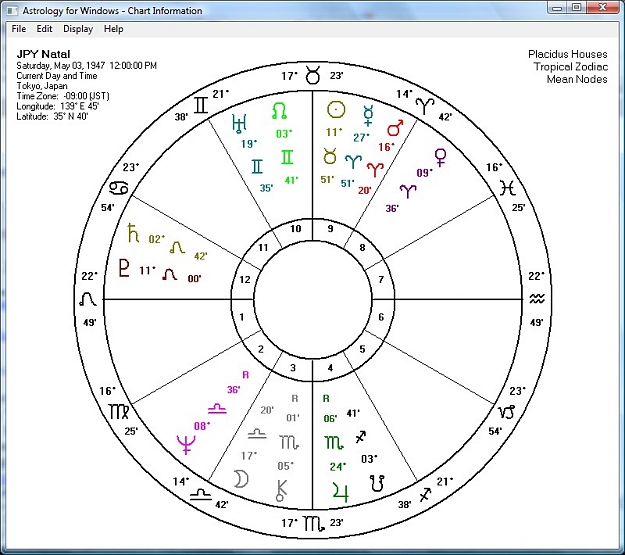Screen dimensions: 625x555
Task: Click the black Sagittarius glyph in house four
Action: [360, 437]
